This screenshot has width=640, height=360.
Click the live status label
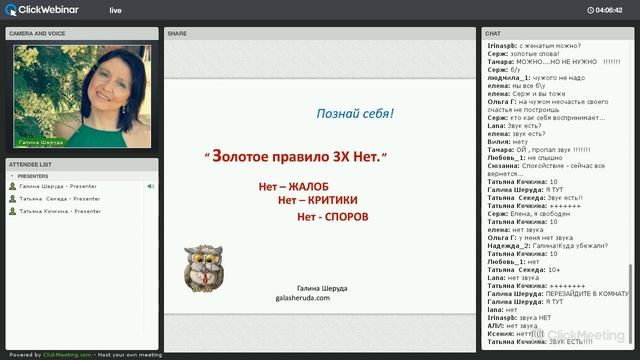click(116, 11)
